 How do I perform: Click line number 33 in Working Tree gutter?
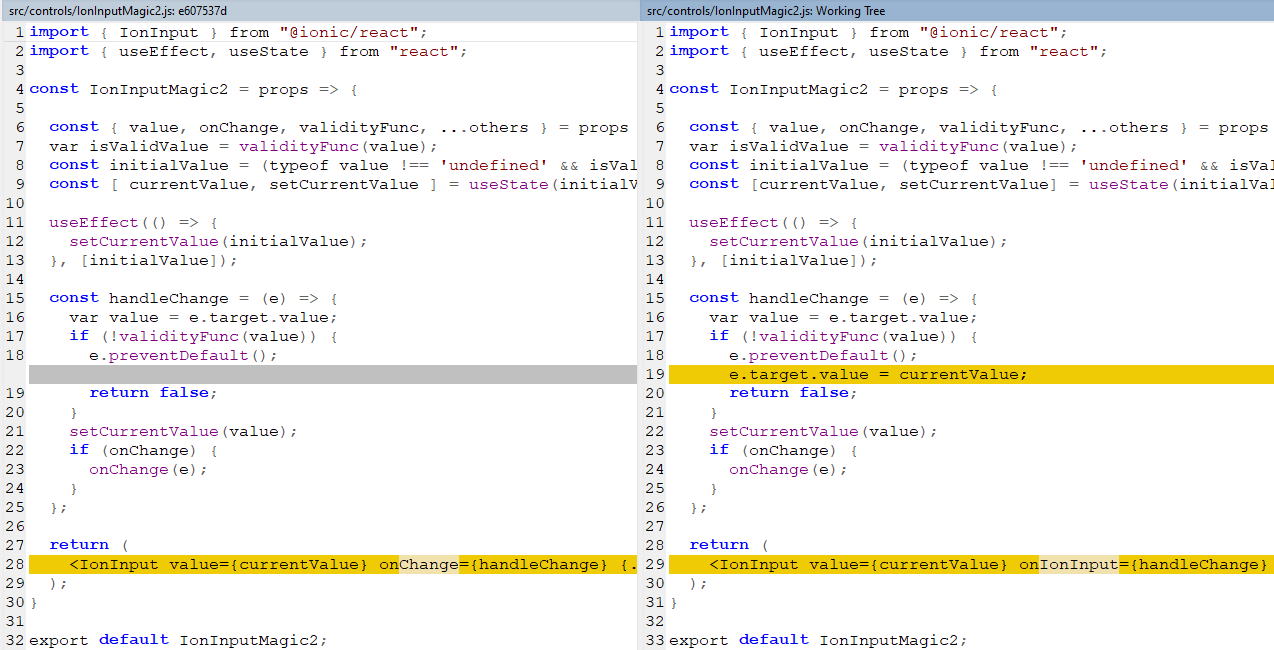coord(655,640)
